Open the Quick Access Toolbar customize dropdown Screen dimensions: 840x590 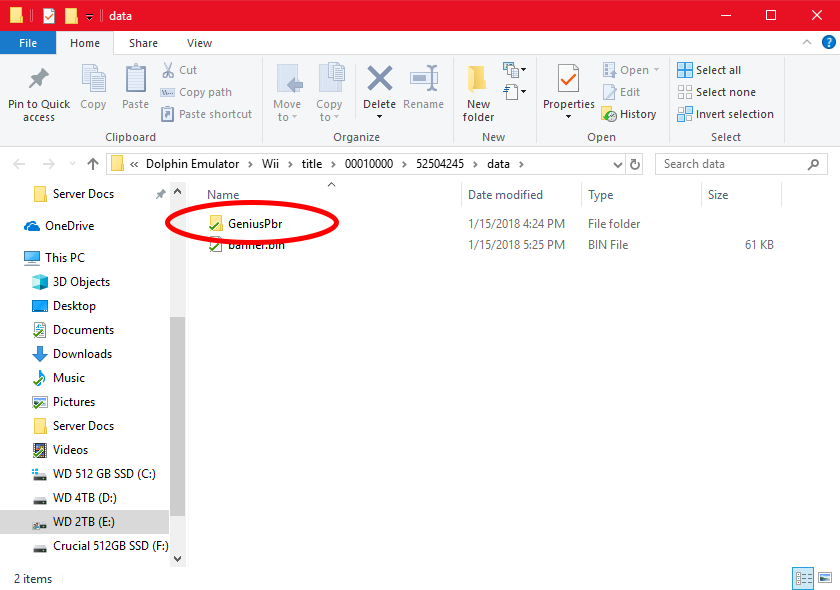tap(89, 17)
